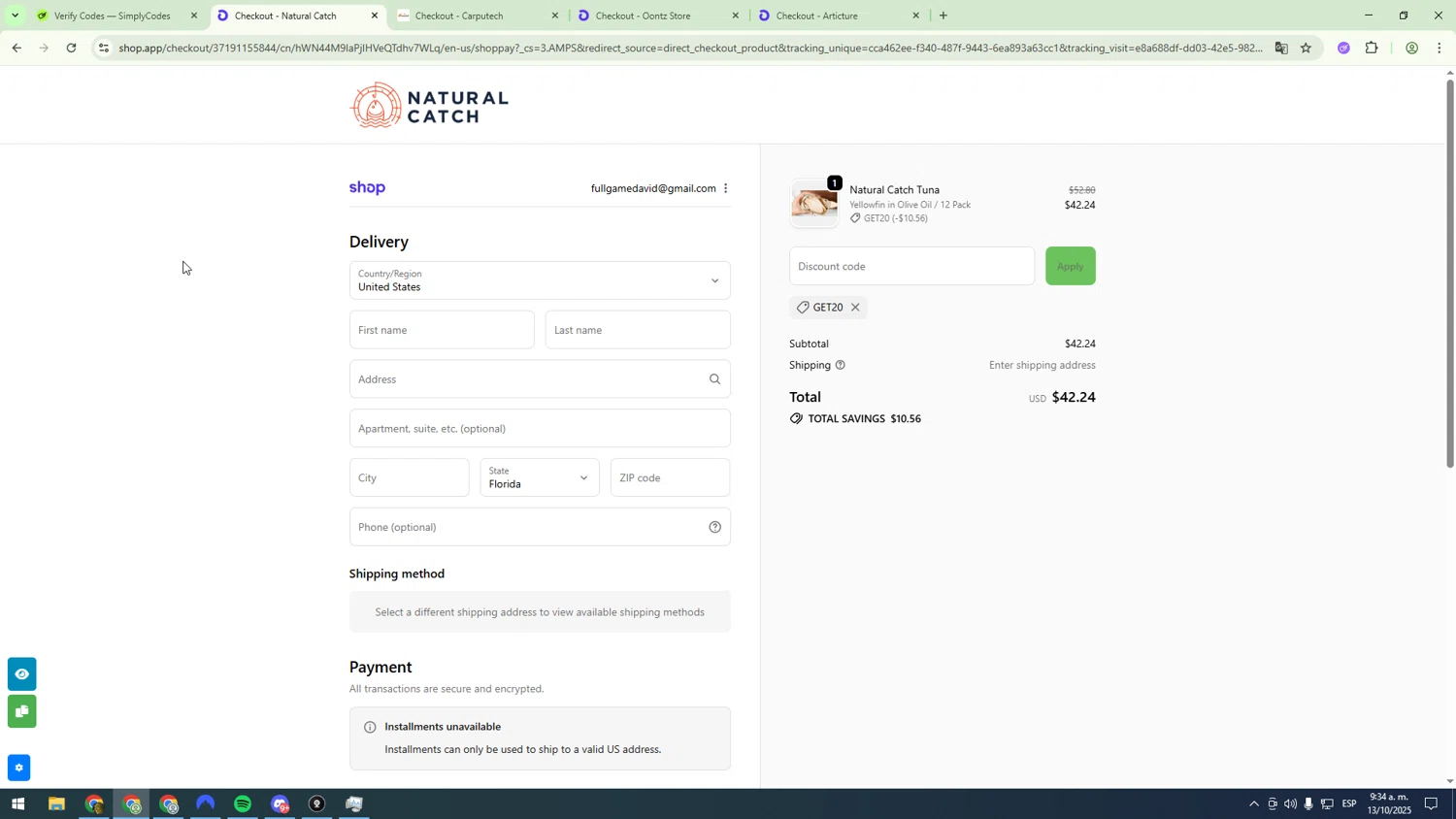This screenshot has width=1456, height=819.
Task: Open the tab search dropdown arrow
Action: tap(15, 16)
